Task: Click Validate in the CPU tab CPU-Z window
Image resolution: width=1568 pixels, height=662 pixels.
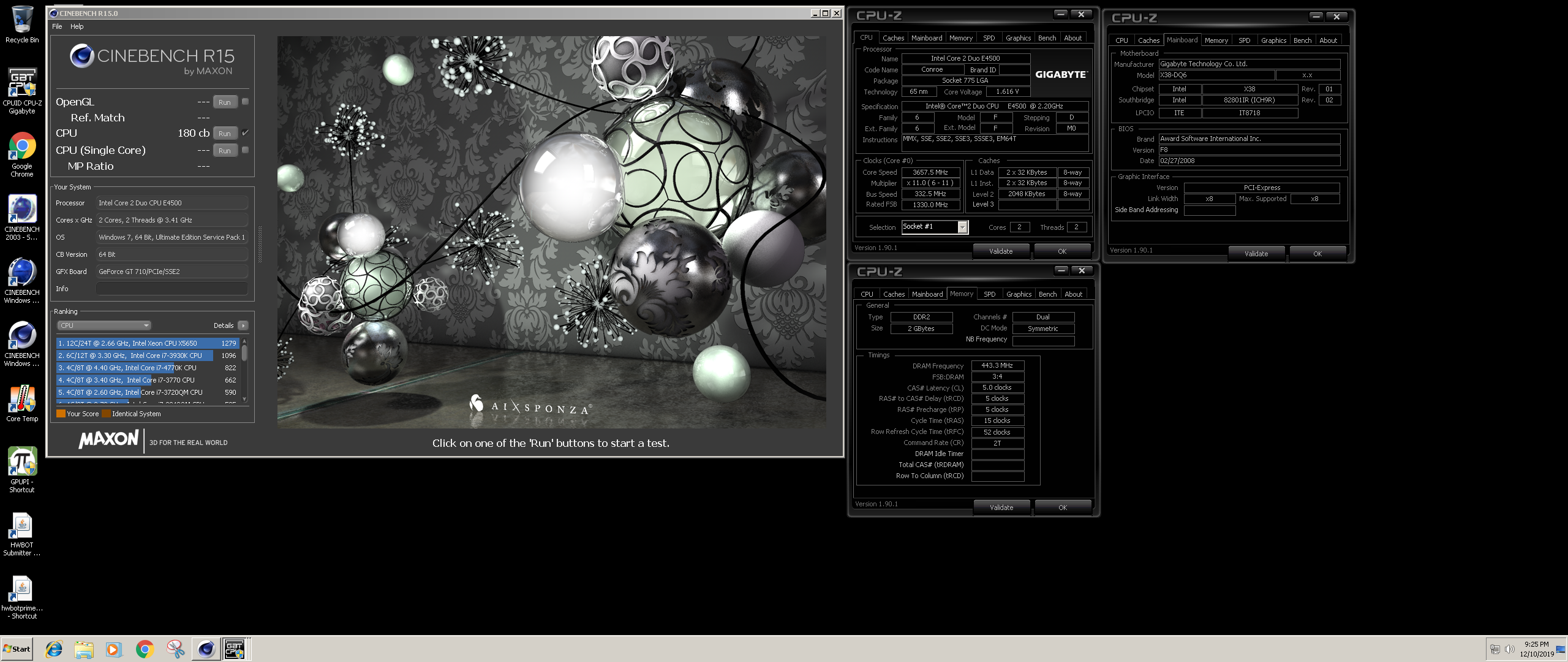Action: click(1001, 251)
